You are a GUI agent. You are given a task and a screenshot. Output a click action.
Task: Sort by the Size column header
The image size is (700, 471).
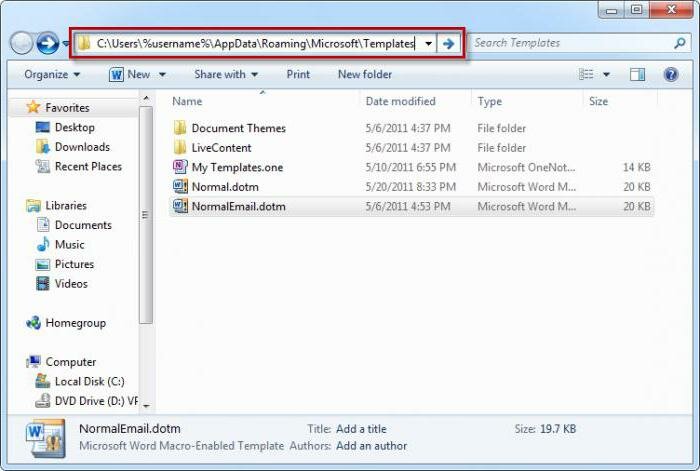coord(598,101)
